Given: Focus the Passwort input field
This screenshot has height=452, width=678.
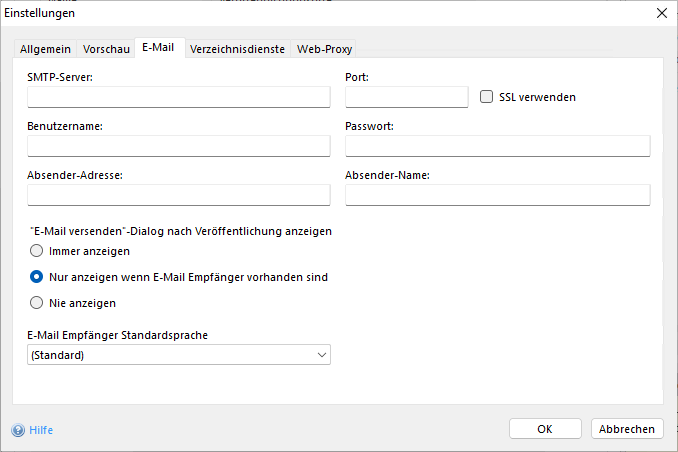Looking at the screenshot, I should point(497,146).
